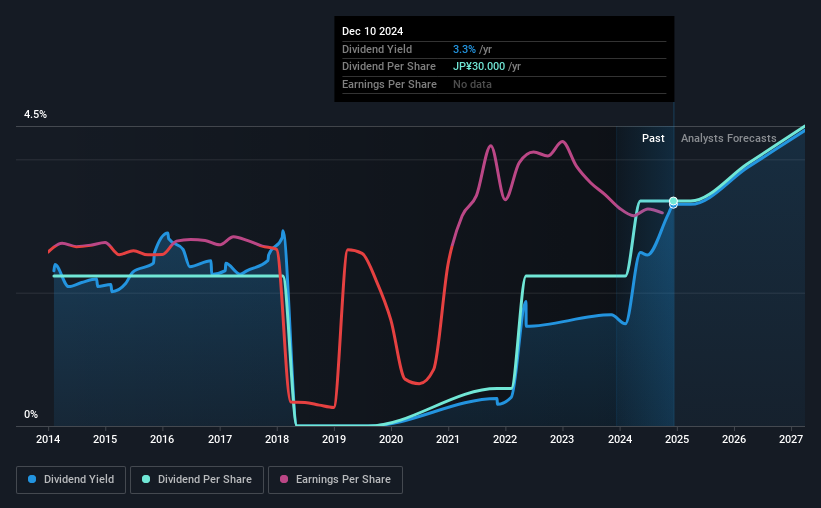Select the 2017 x-axis label
Image resolution: width=821 pixels, height=508 pixels.
click(x=220, y=439)
